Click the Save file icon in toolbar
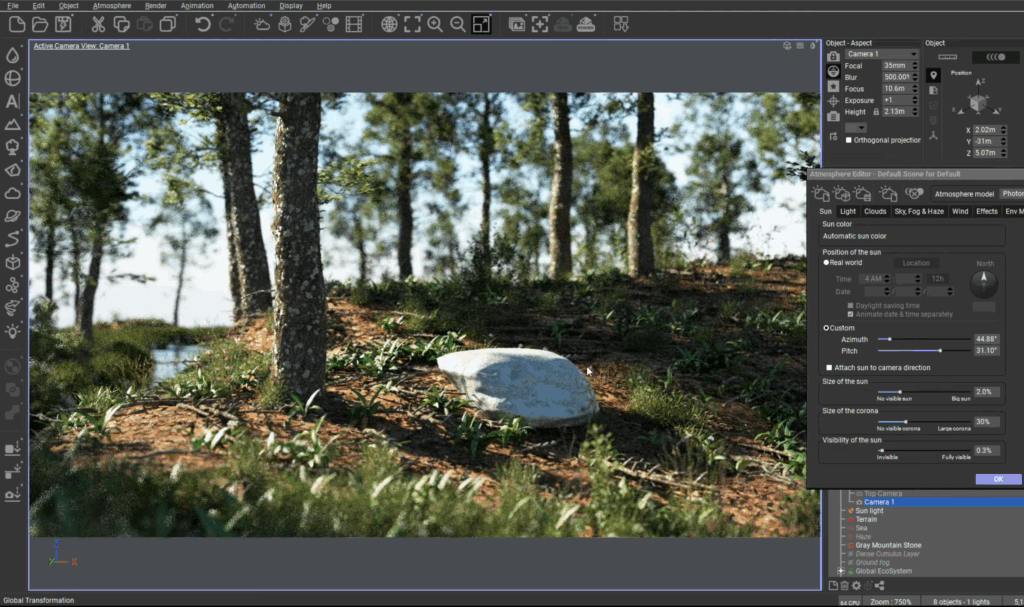The width and height of the screenshot is (1024, 607). tap(65, 24)
